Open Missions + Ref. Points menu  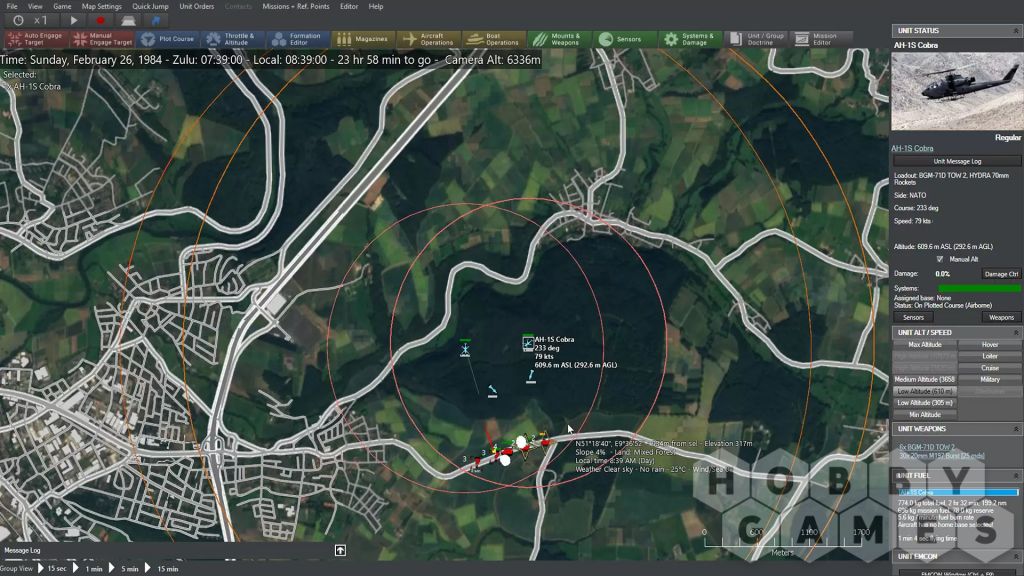pyautogui.click(x=296, y=7)
